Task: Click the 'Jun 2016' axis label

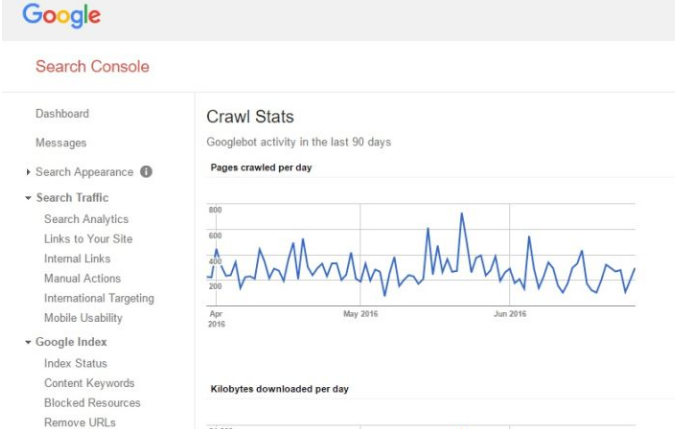Action: 510,314
